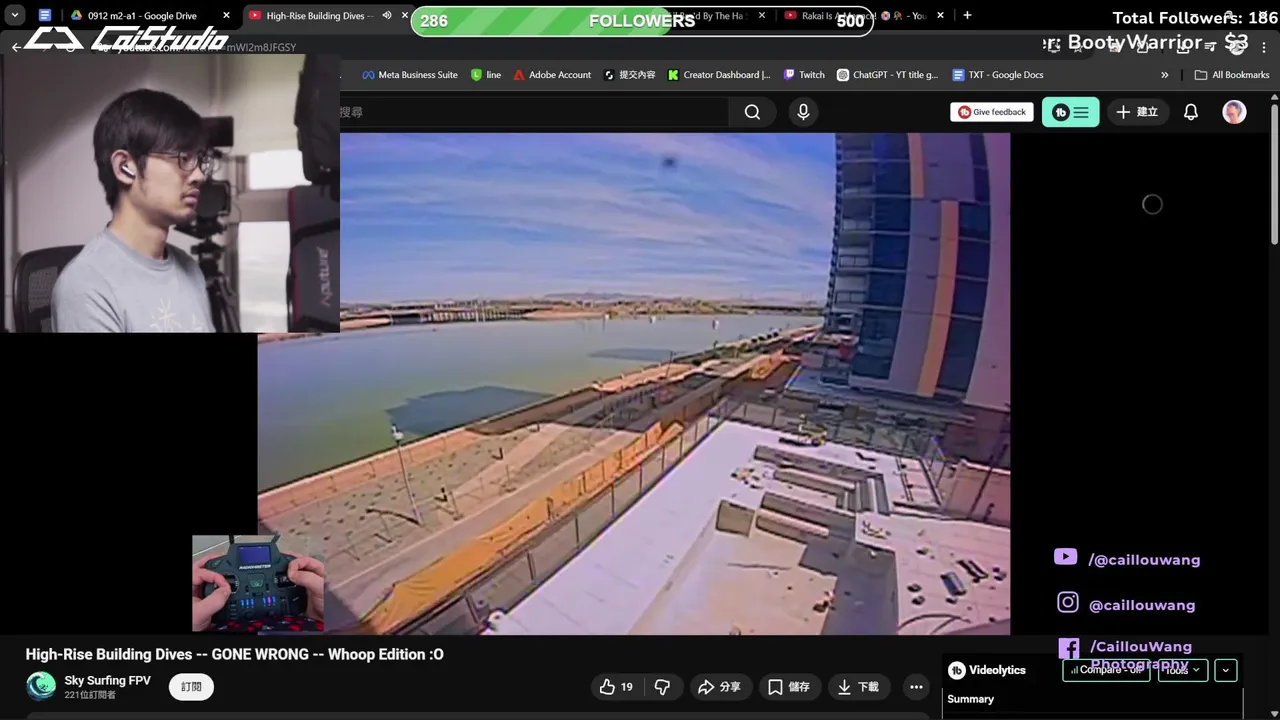The height and width of the screenshot is (720, 1280).
Task: Click the High-Rise Building Dives video title
Action: (234, 654)
